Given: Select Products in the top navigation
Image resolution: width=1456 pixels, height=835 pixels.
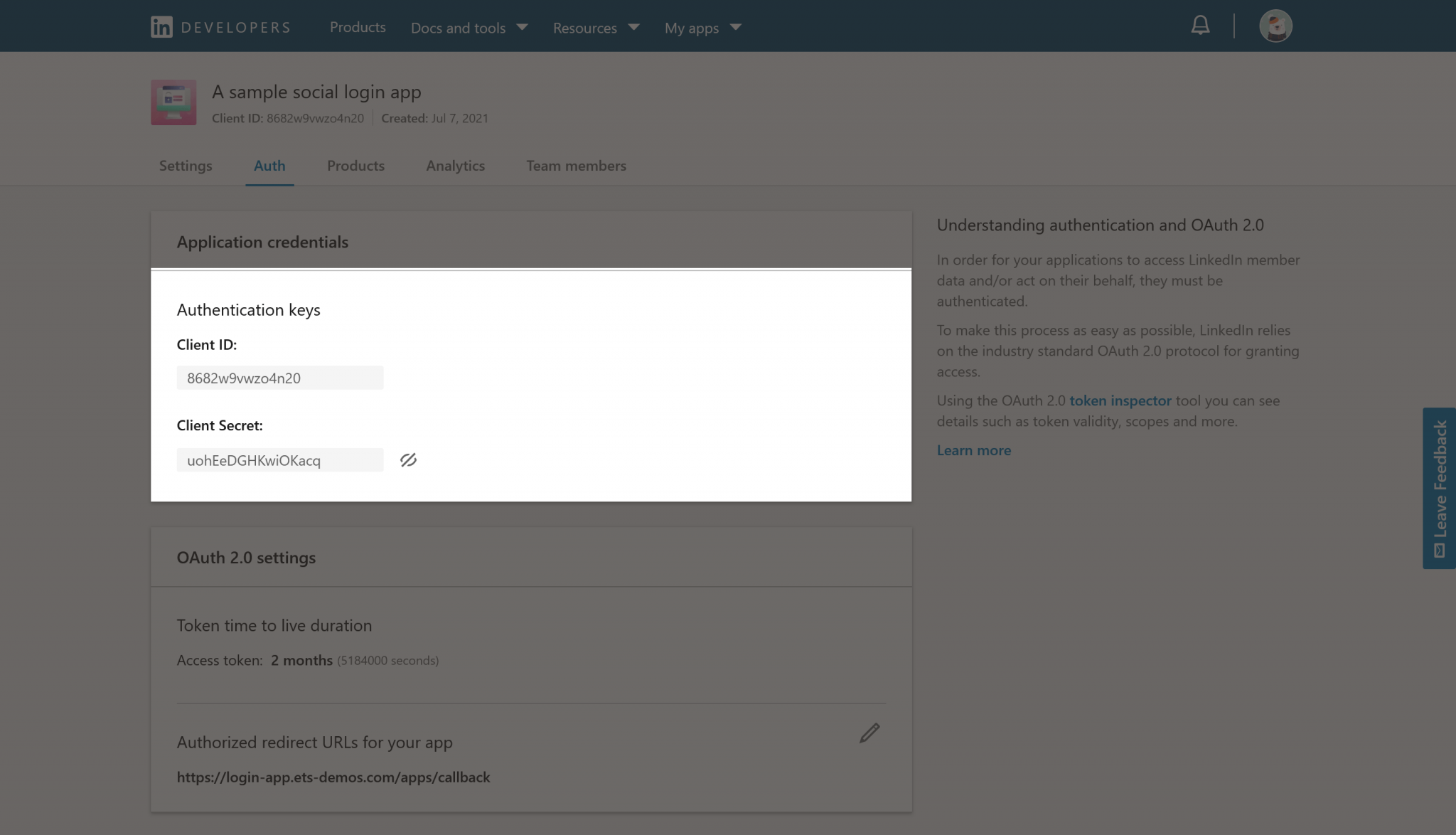Looking at the screenshot, I should (358, 27).
